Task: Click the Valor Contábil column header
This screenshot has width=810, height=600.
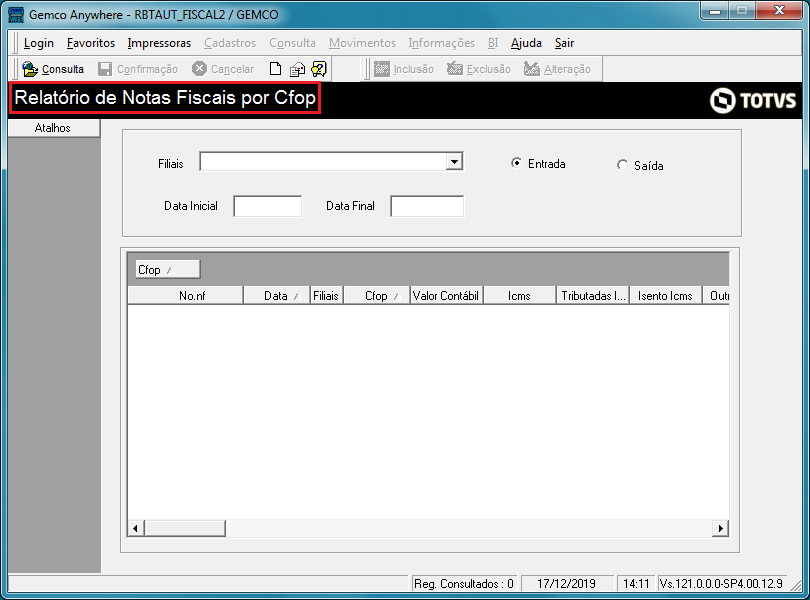Action: coord(446,296)
